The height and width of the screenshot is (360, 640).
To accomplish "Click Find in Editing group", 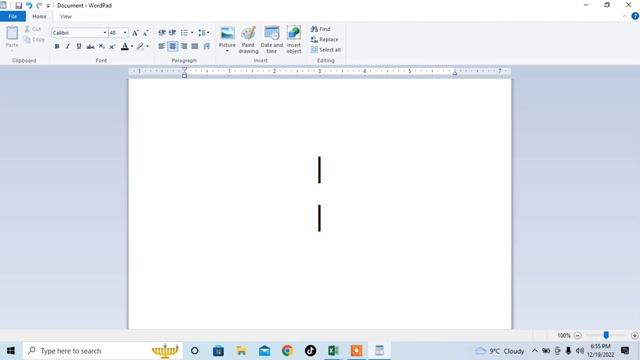I will pyautogui.click(x=321, y=29).
